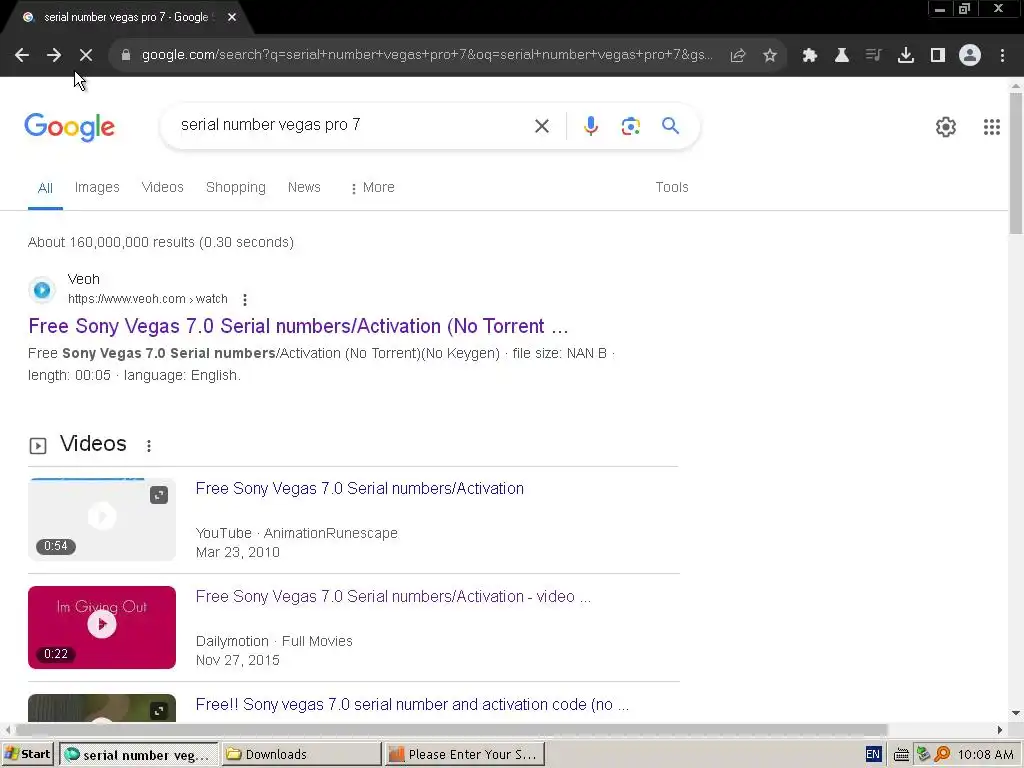The width and height of the screenshot is (1024, 768).
Task: Open the EN language indicator
Action: 873,754
